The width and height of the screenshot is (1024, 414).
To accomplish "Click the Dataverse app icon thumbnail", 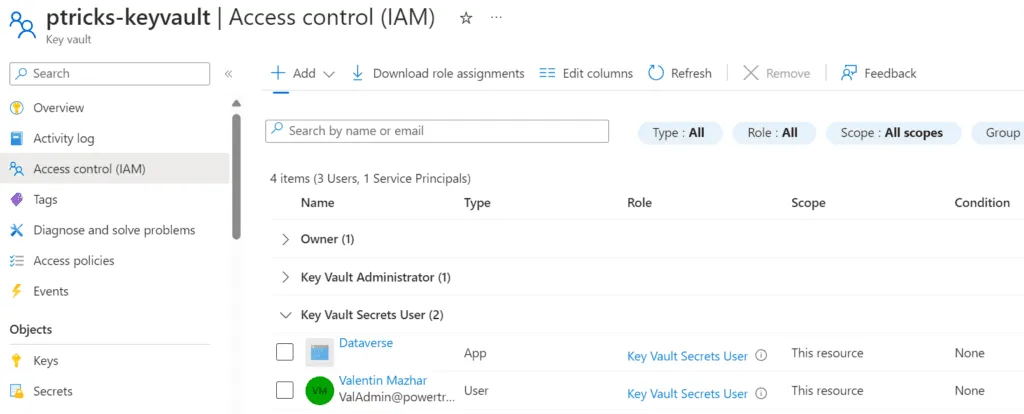I will (x=319, y=353).
